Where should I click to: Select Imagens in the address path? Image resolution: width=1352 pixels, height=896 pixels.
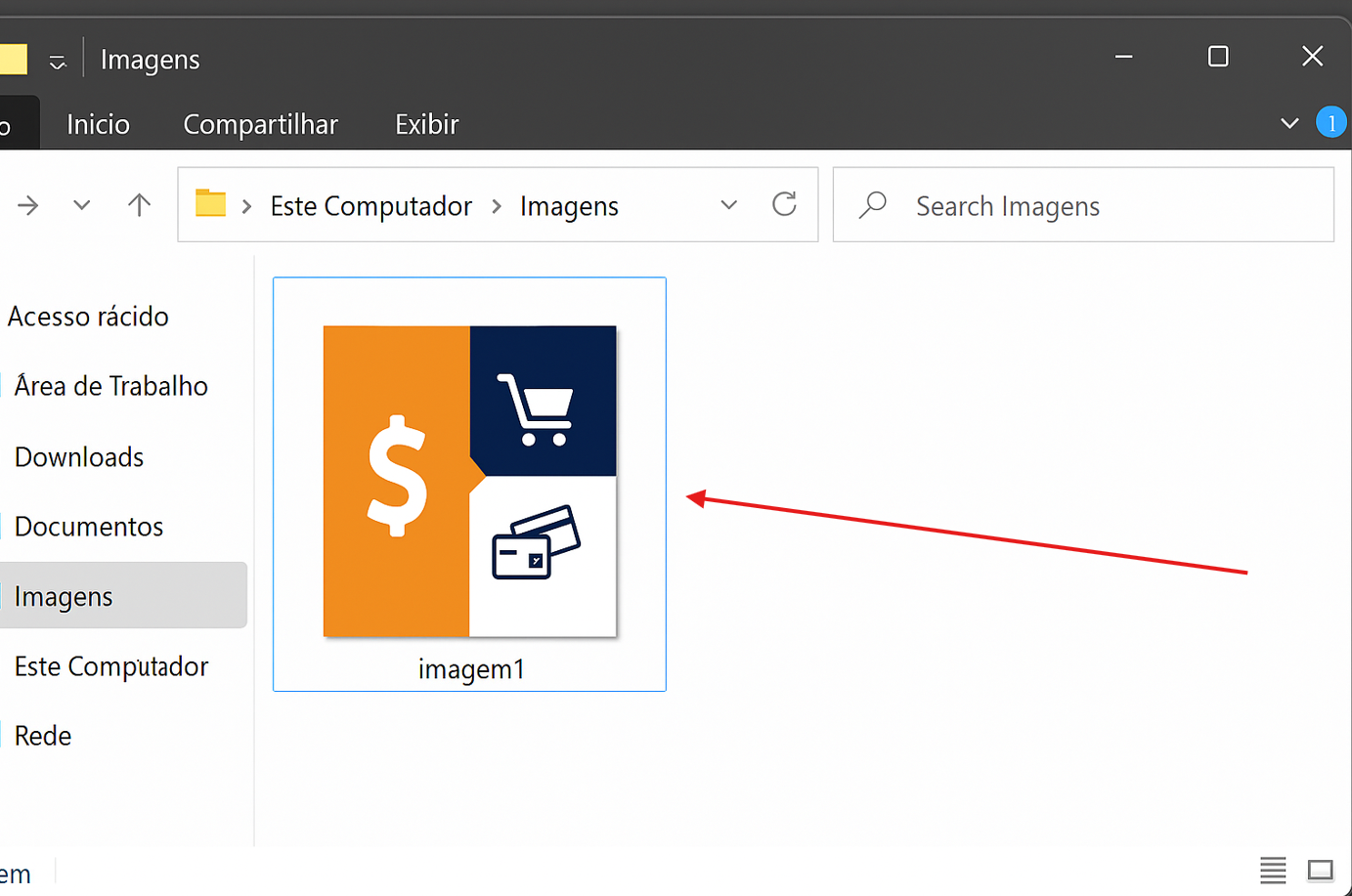(x=569, y=206)
